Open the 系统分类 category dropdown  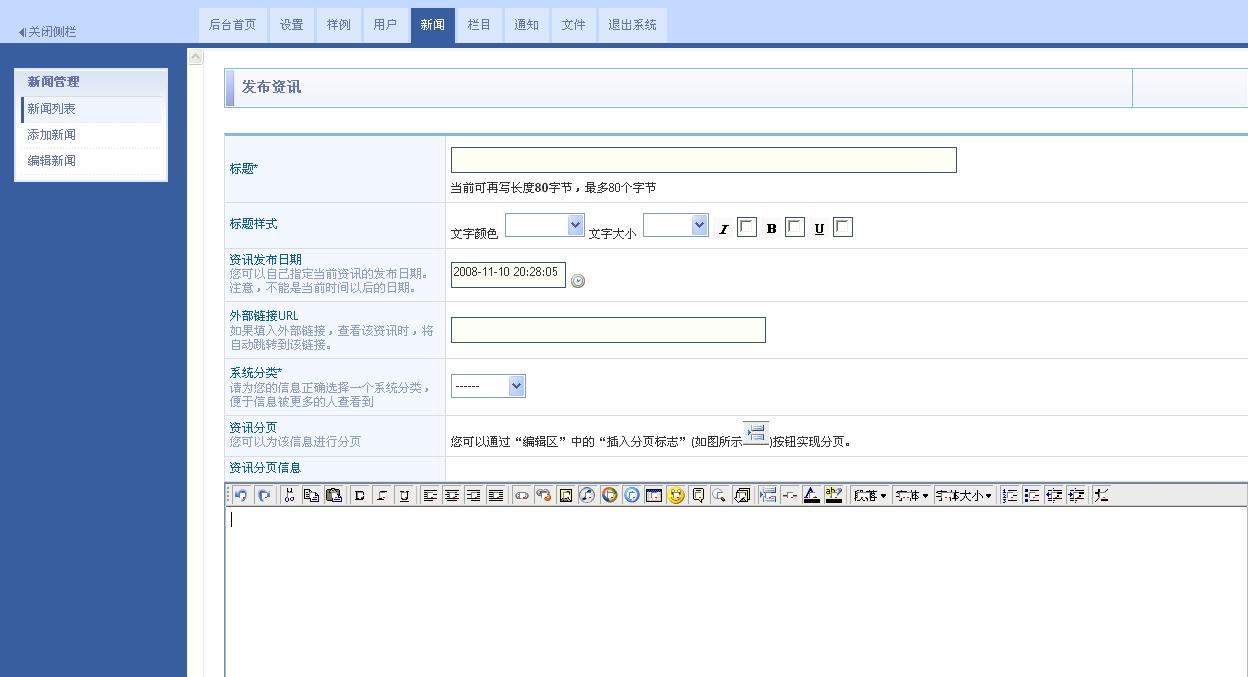pyautogui.click(x=488, y=385)
